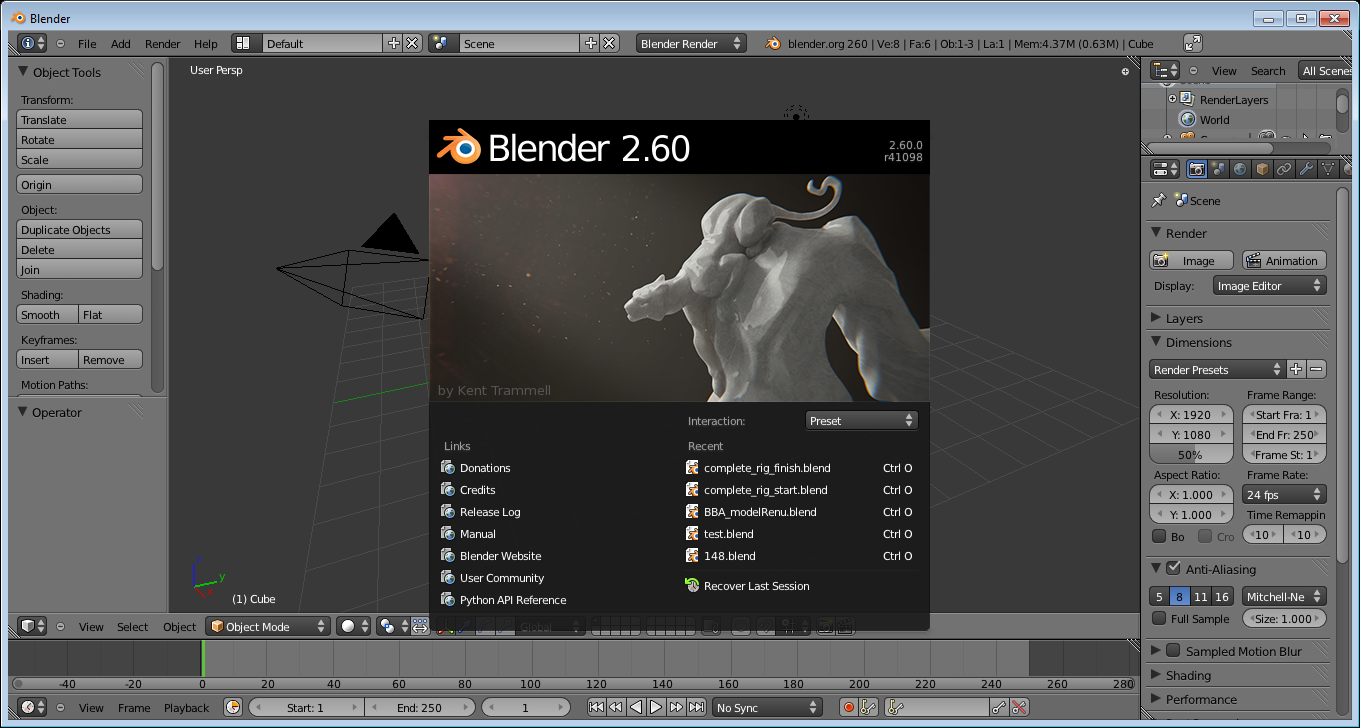Click the Smooth shading button
The height and width of the screenshot is (728, 1360).
click(x=48, y=314)
